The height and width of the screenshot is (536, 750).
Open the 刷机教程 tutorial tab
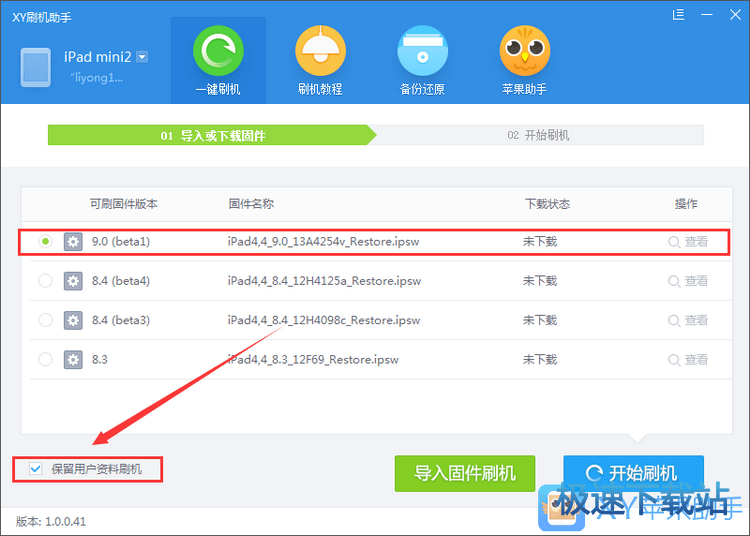(320, 60)
